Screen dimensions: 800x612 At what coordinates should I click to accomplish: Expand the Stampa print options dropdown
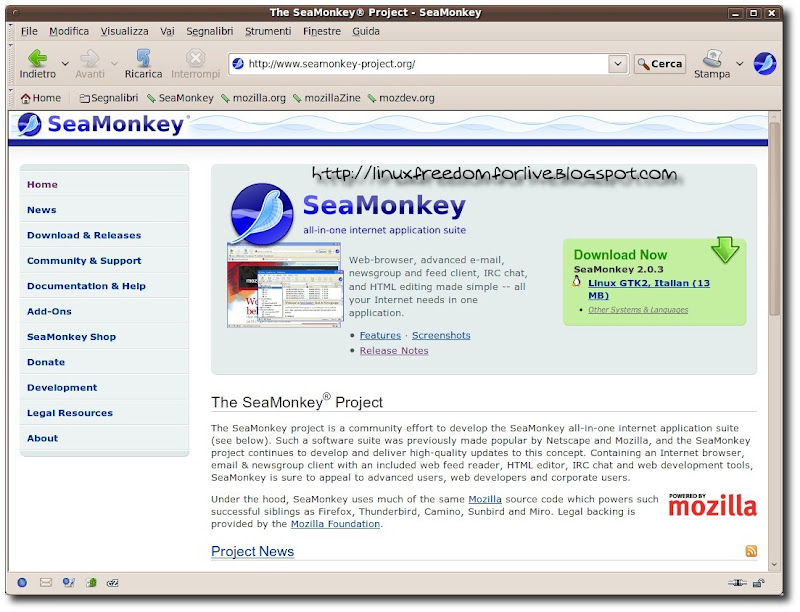tap(739, 64)
